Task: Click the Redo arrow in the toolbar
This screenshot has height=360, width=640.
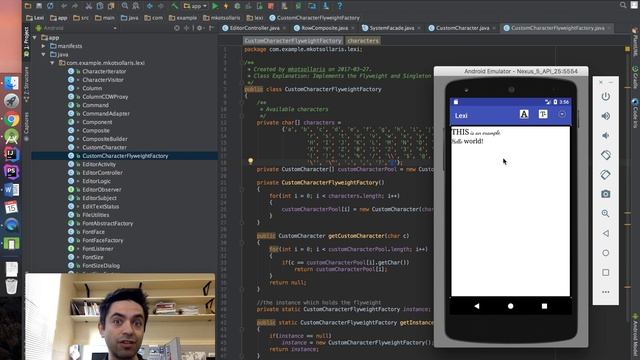Action: [x=75, y=6]
